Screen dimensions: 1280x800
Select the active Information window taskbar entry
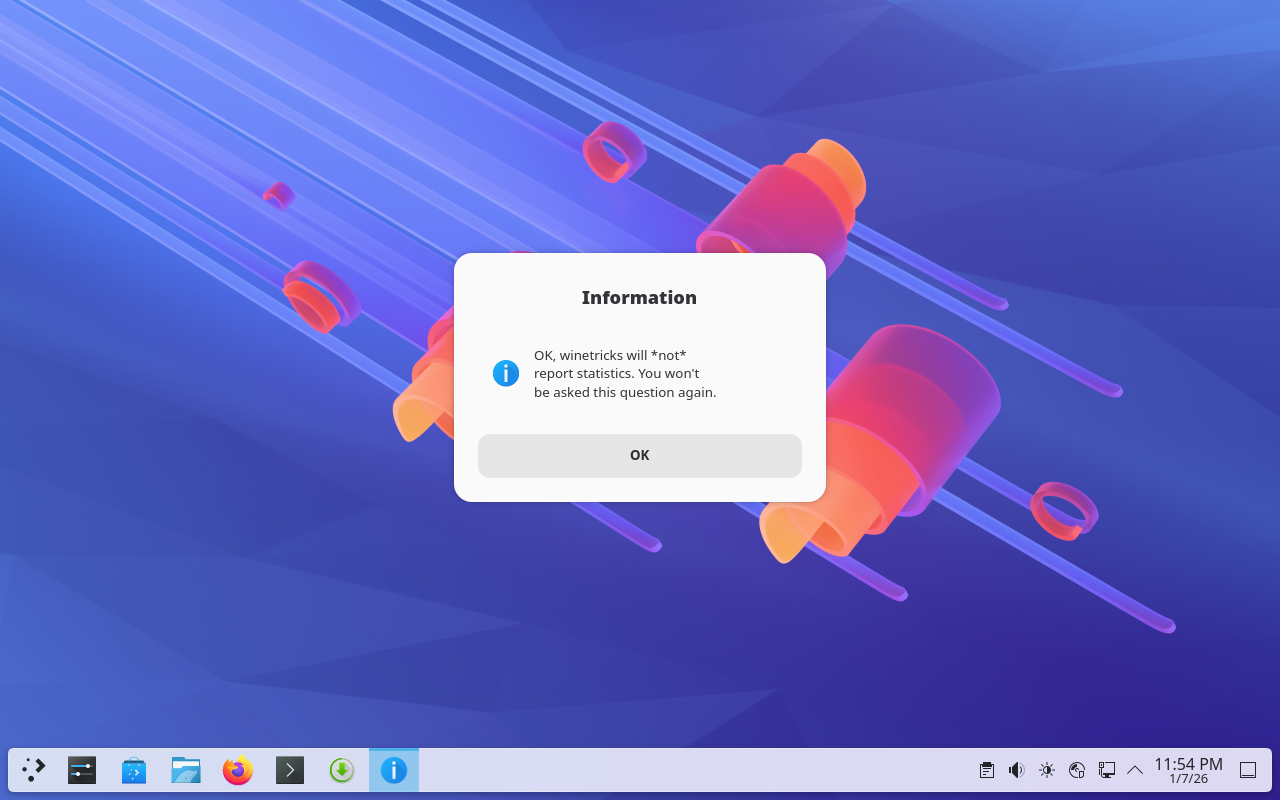[x=394, y=770]
